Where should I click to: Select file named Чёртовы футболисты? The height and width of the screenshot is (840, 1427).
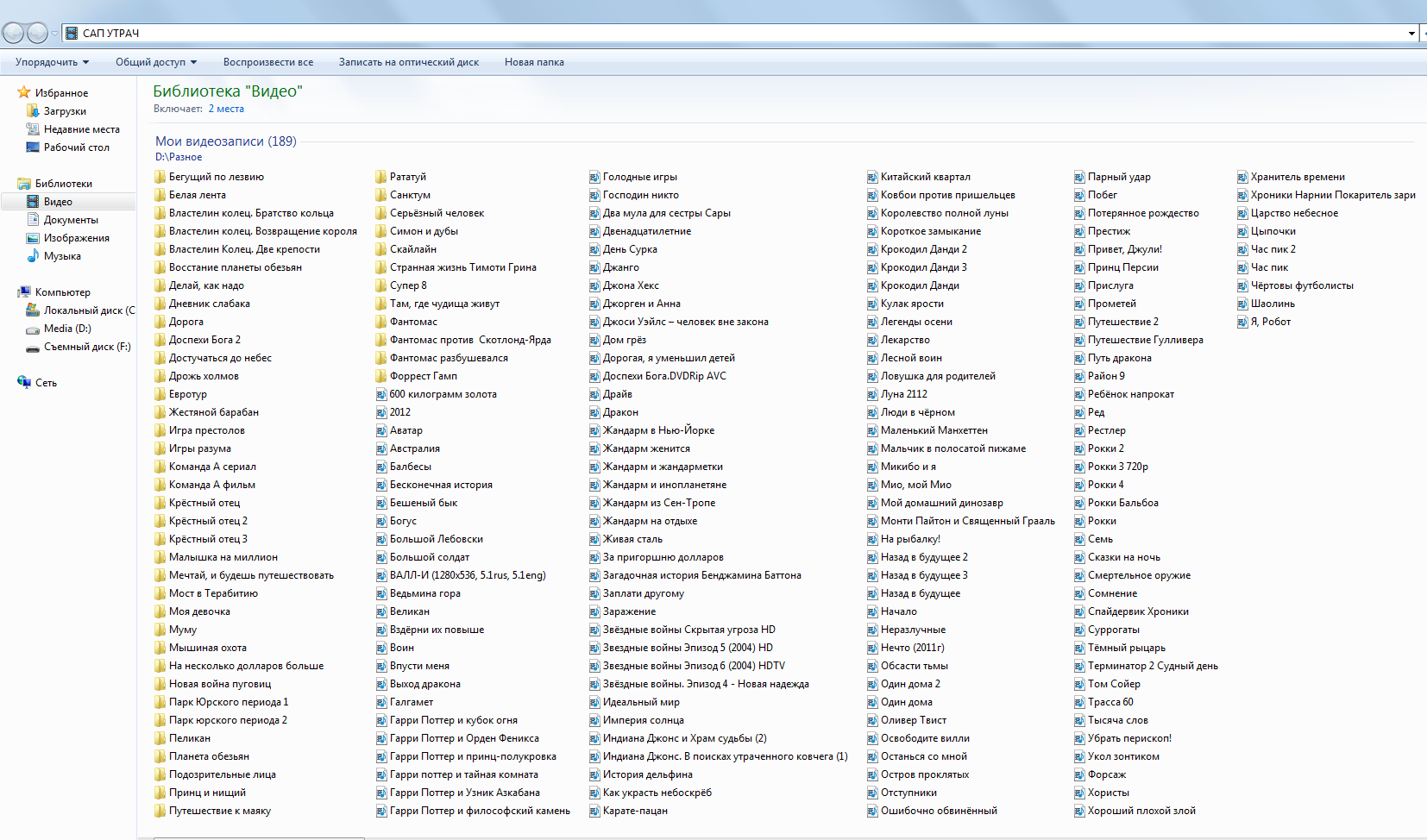[1302, 285]
